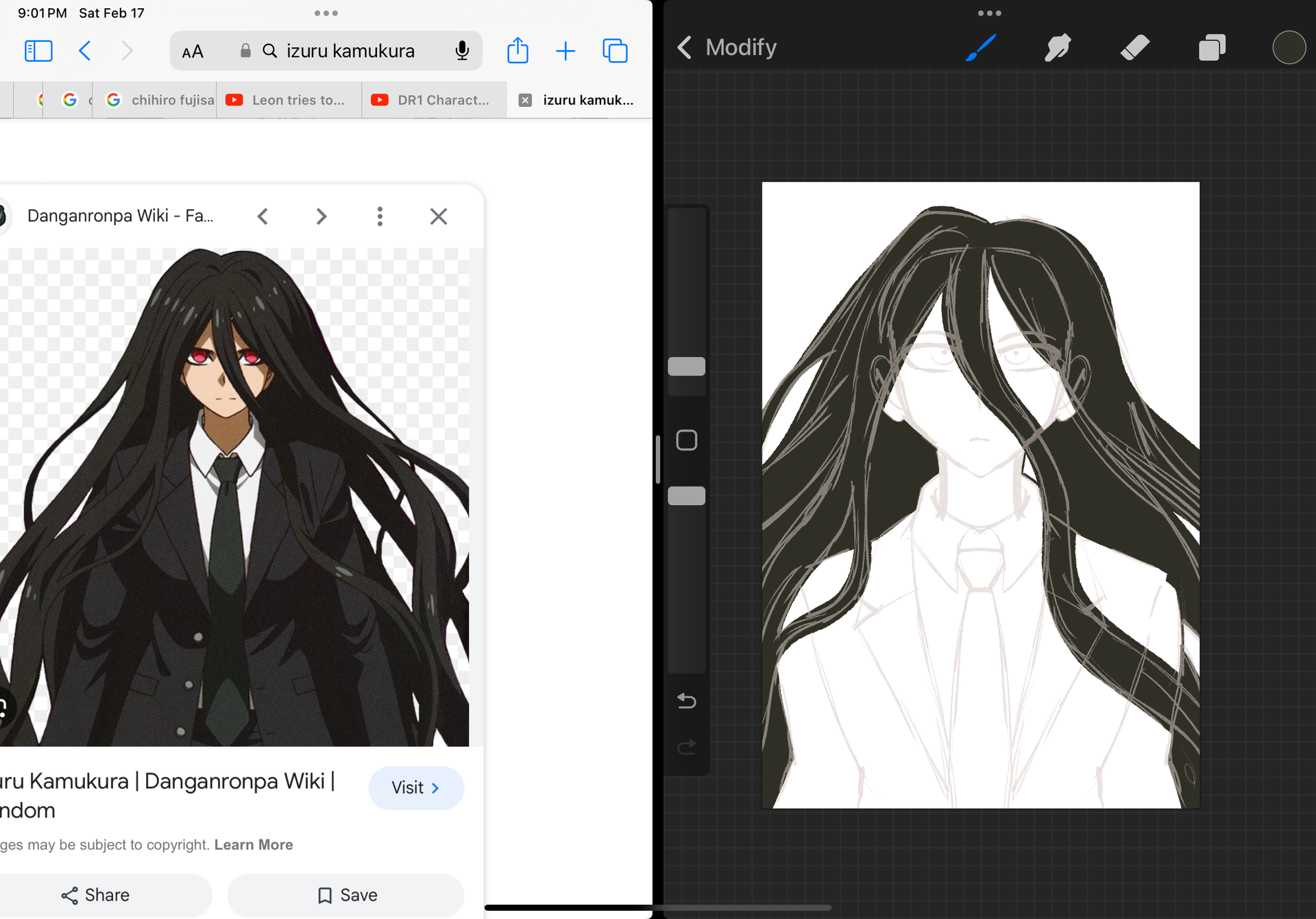Tap the microphone dictation icon
This screenshot has width=1316, height=919.
(463, 51)
